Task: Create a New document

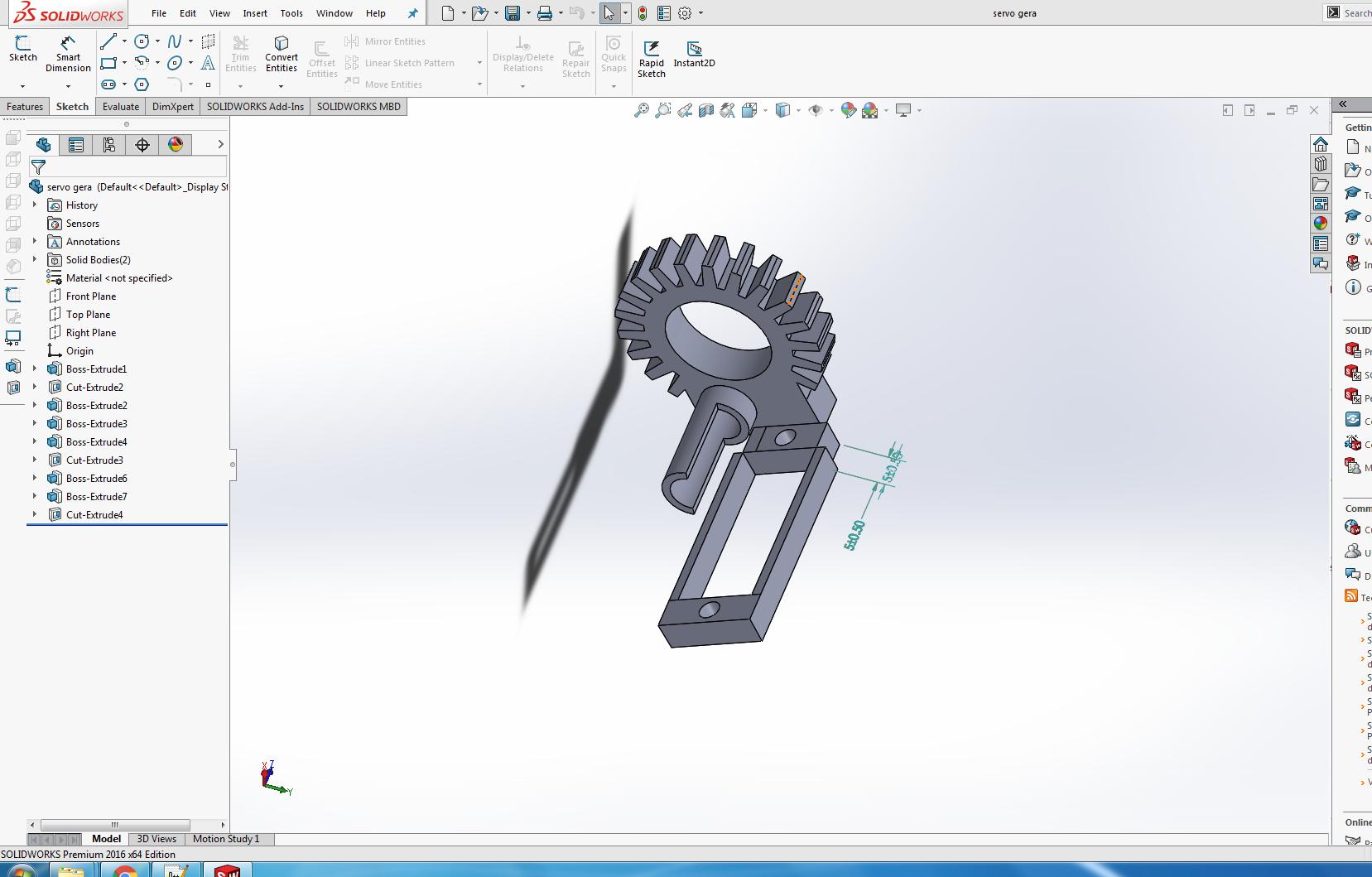Action: tap(448, 13)
